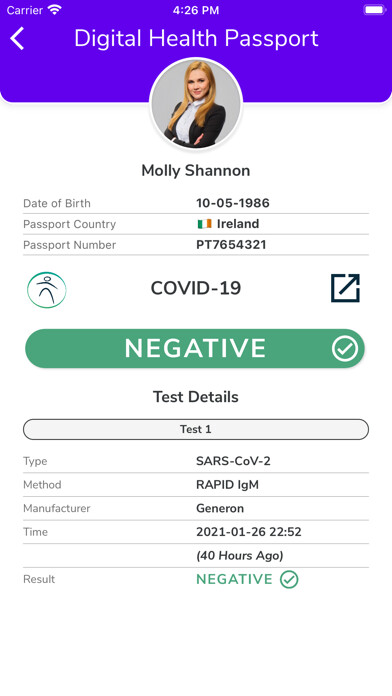Tap the Wi-Fi status icon
392x696 pixels.
coord(55,10)
